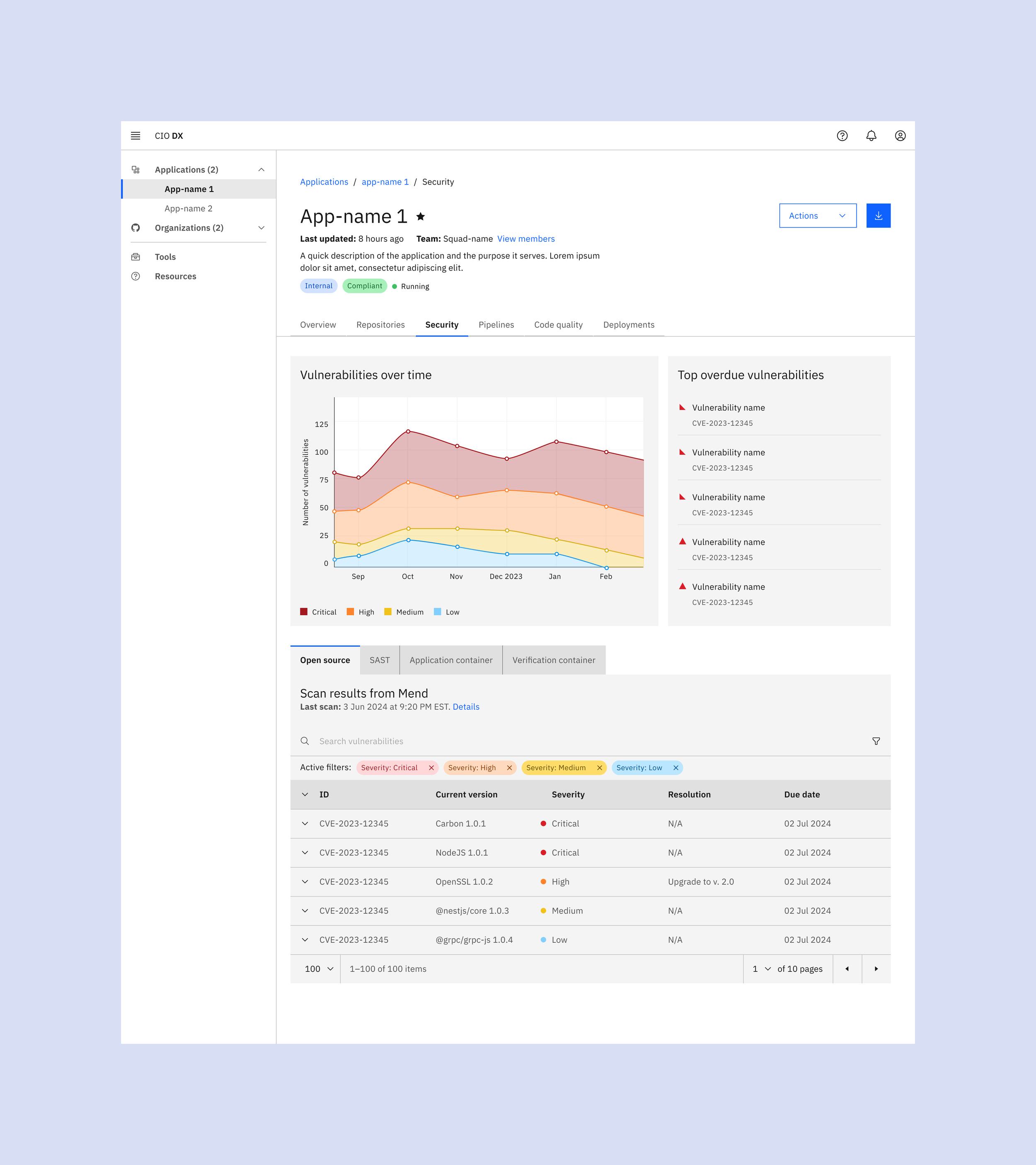Open the hamburger menu icon
The image size is (1036, 1165).
[136, 136]
